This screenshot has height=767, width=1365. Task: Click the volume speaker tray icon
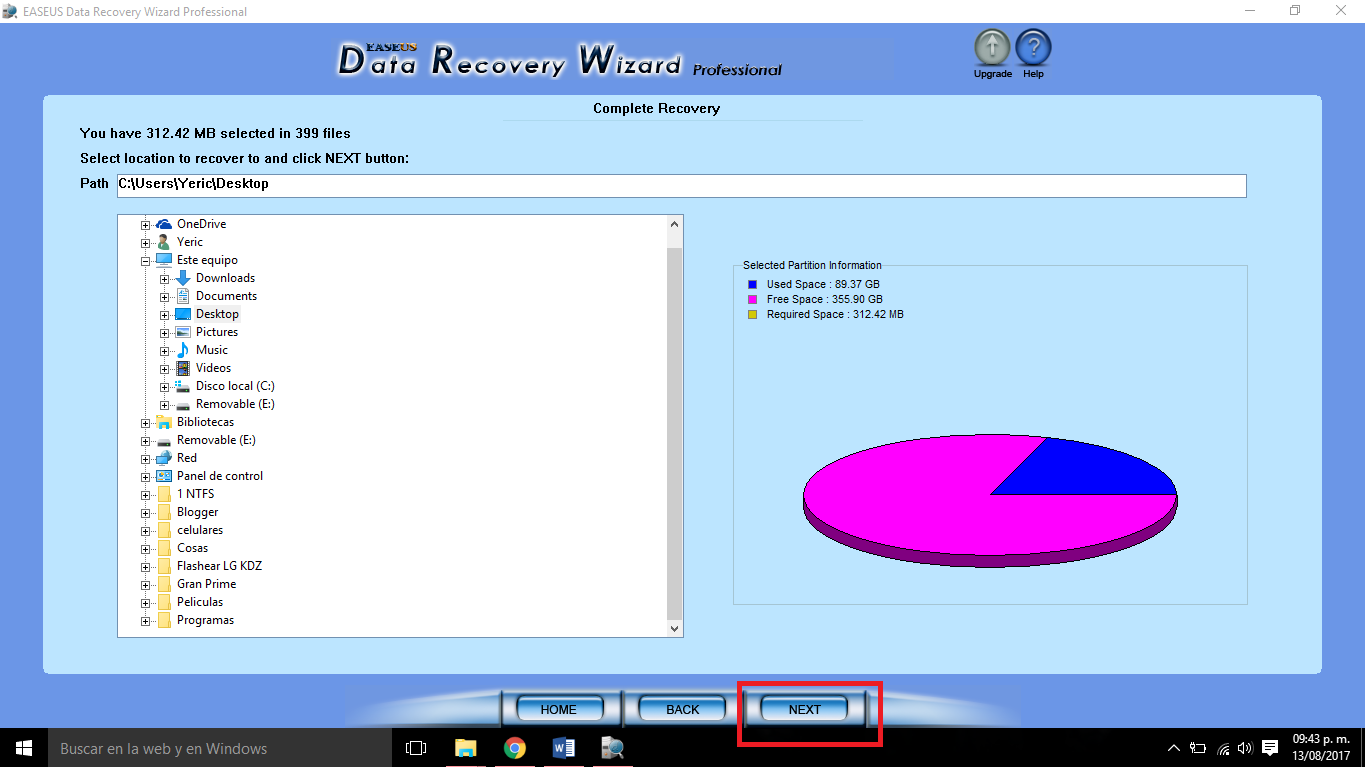click(1245, 748)
